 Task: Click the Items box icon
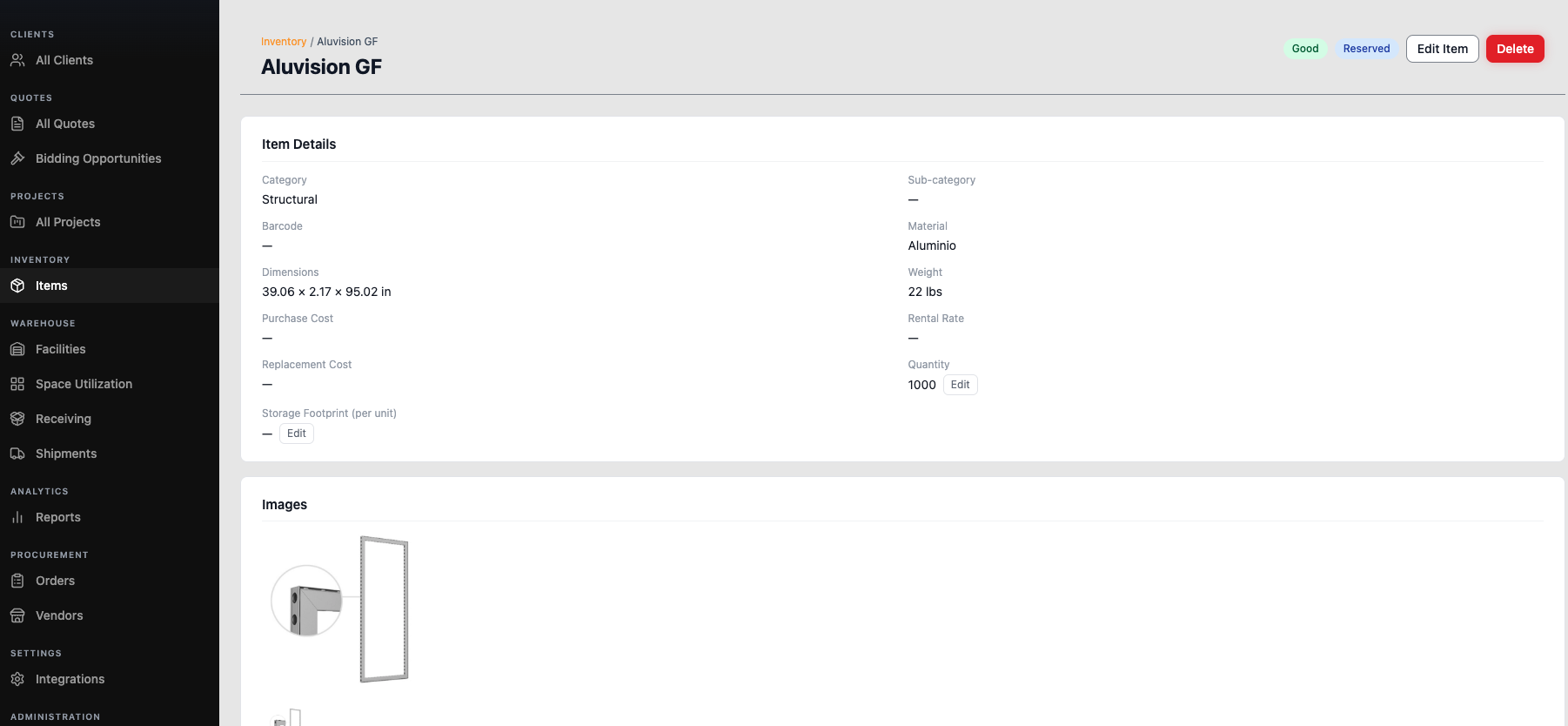coord(17,286)
